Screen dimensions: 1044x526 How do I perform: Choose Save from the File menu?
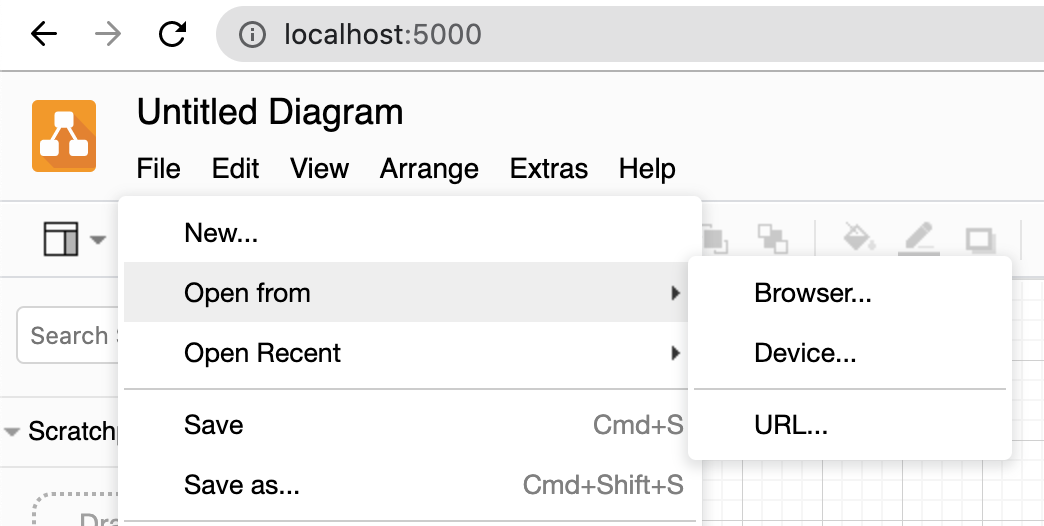coord(406,425)
